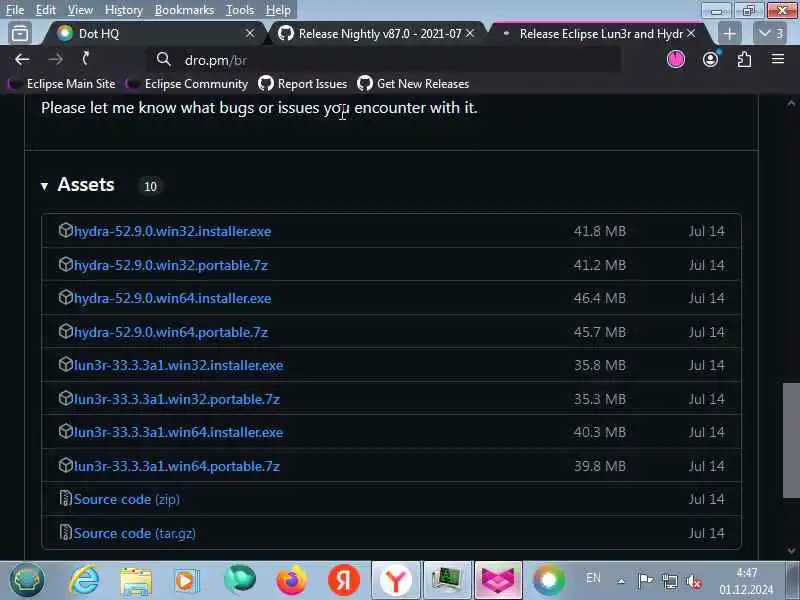Open media player from taskbar
Screen dimensions: 800x600
187,581
